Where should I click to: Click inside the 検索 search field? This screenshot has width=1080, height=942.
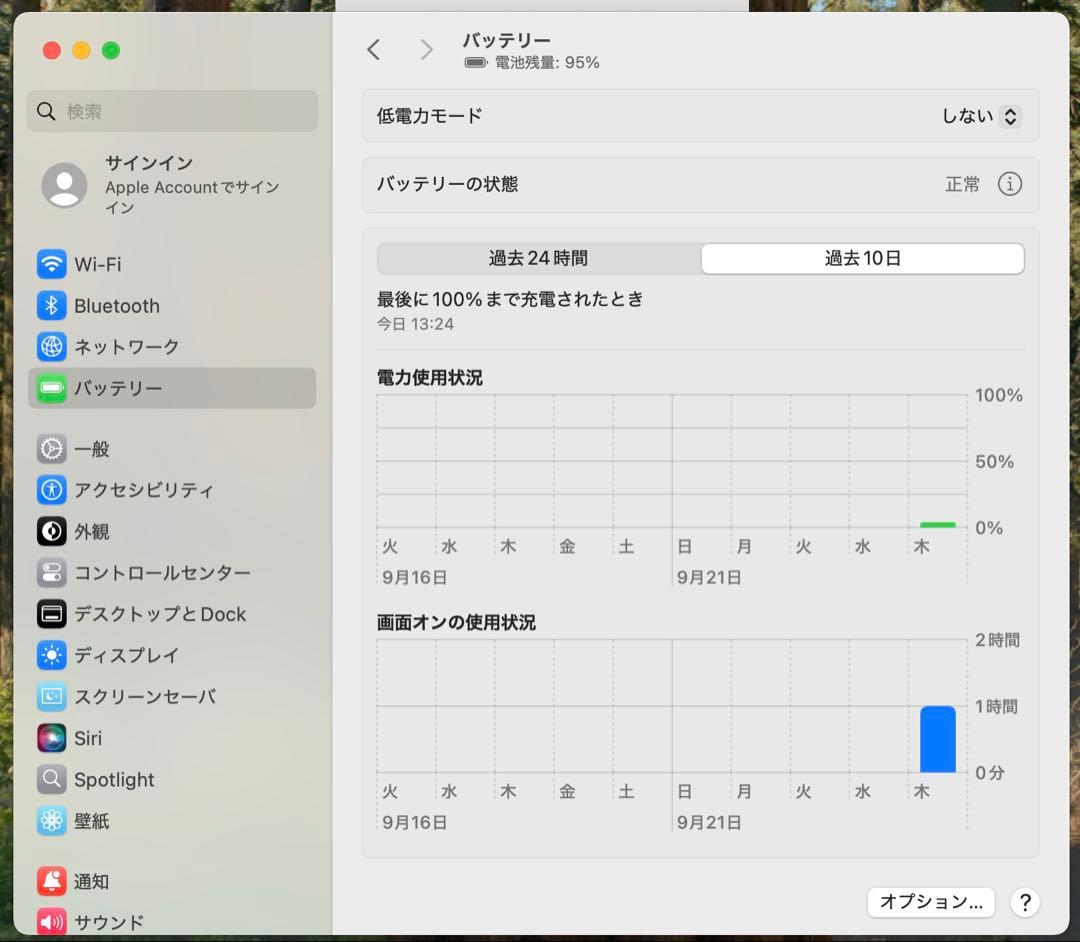(x=170, y=111)
